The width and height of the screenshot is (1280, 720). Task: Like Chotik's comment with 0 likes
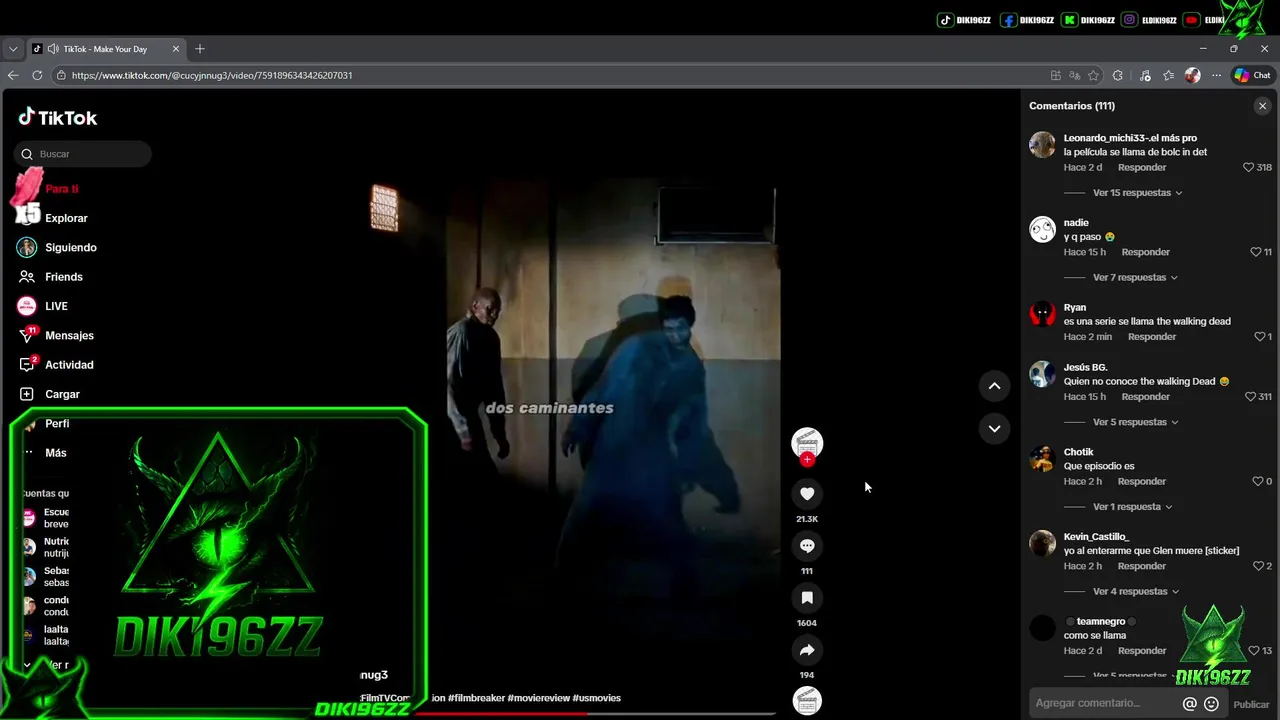(1258, 481)
